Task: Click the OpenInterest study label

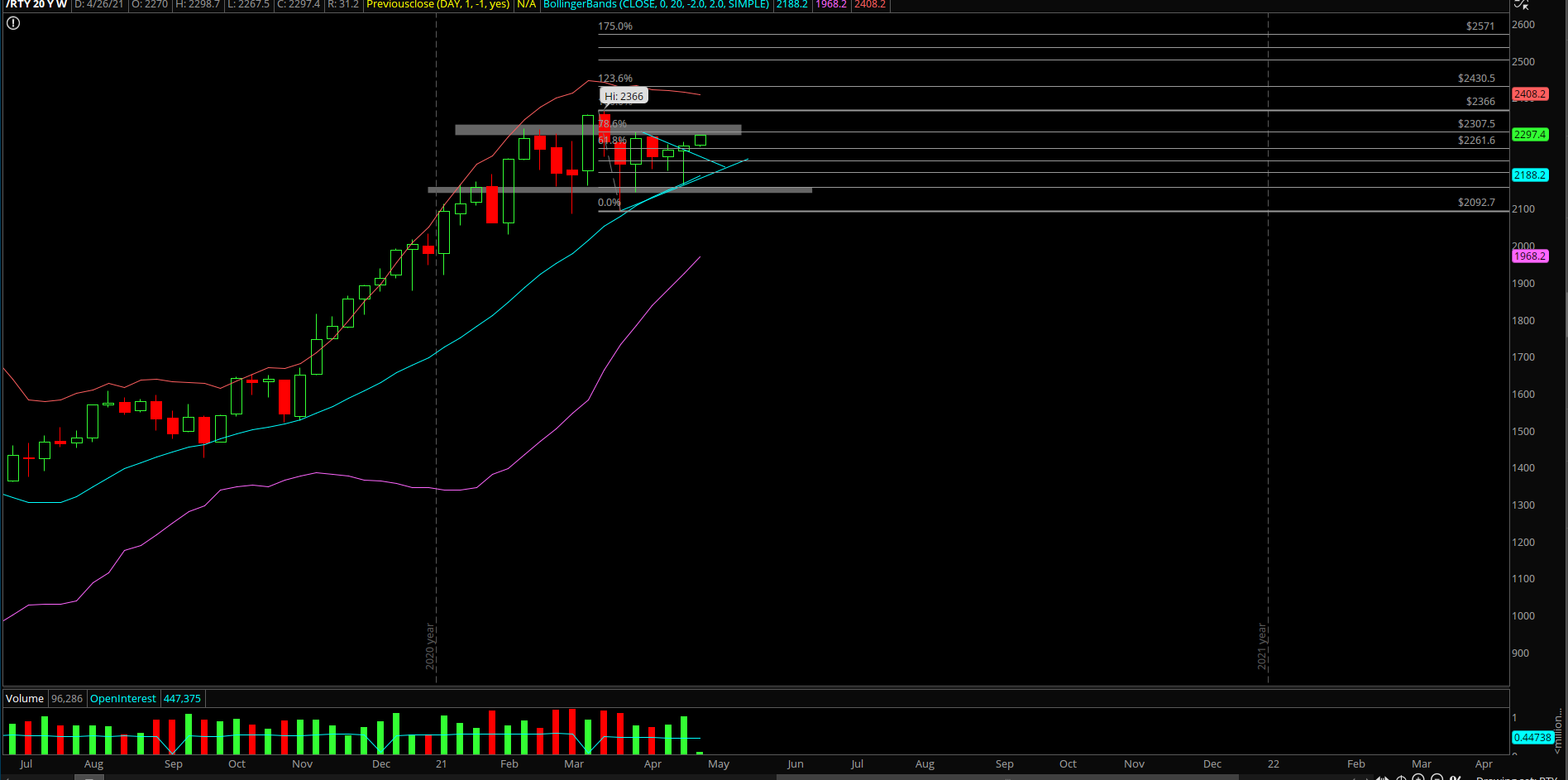Action: [122, 698]
